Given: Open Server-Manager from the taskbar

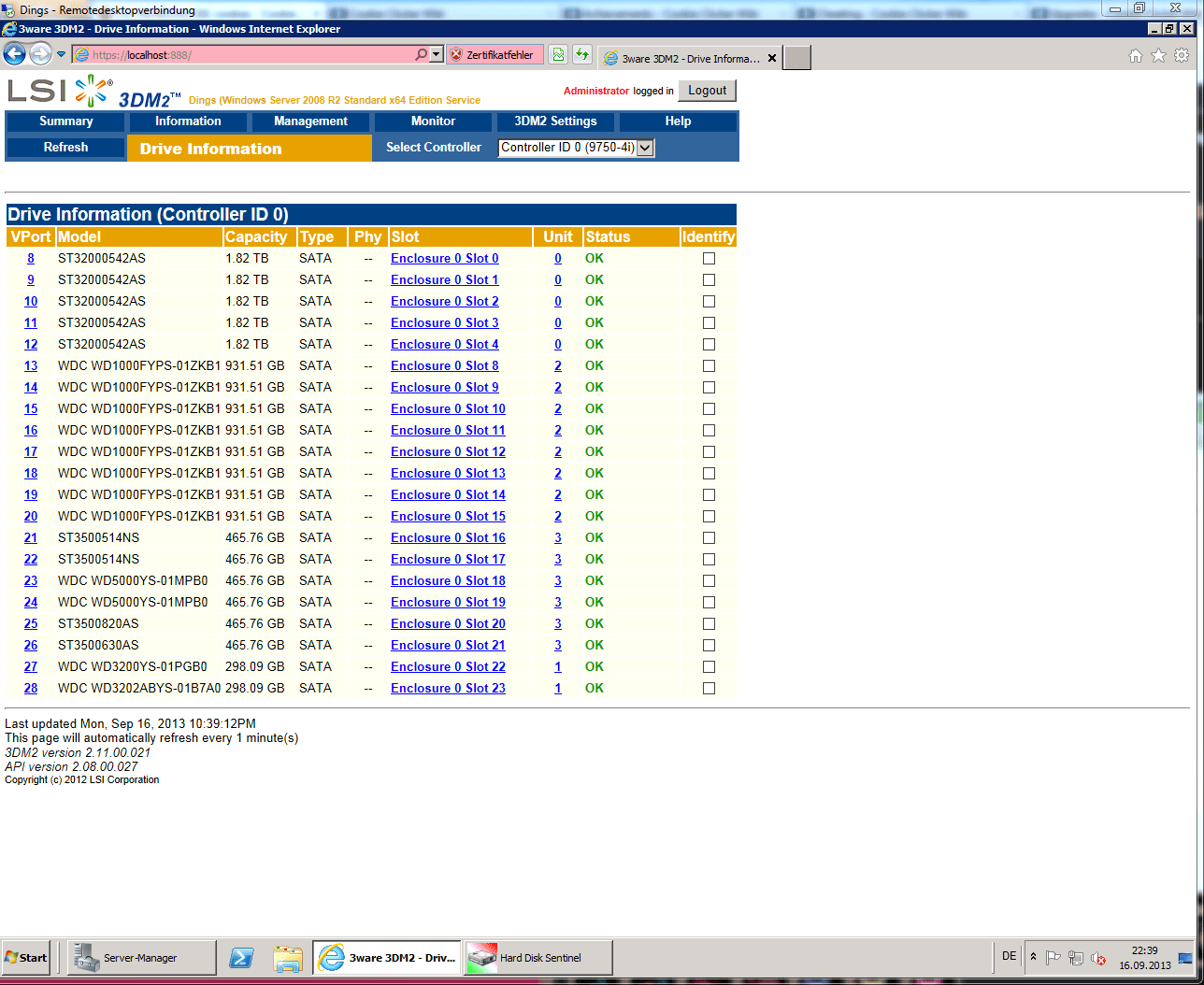Looking at the screenshot, I should click(141, 957).
